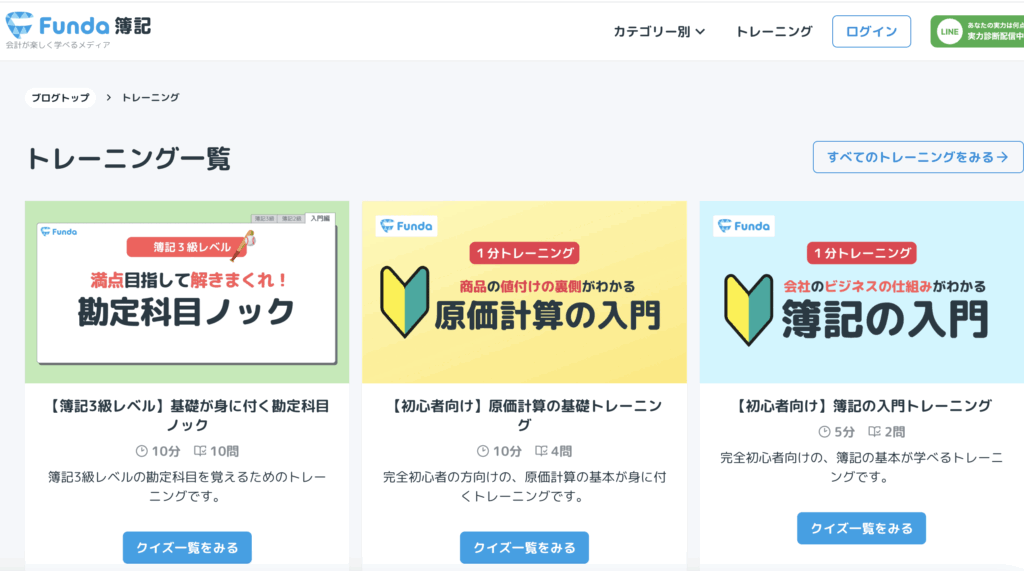This screenshot has height=571, width=1024.
Task: Click the beginner leaf mark on 原価計算の入門
Action: click(x=405, y=300)
